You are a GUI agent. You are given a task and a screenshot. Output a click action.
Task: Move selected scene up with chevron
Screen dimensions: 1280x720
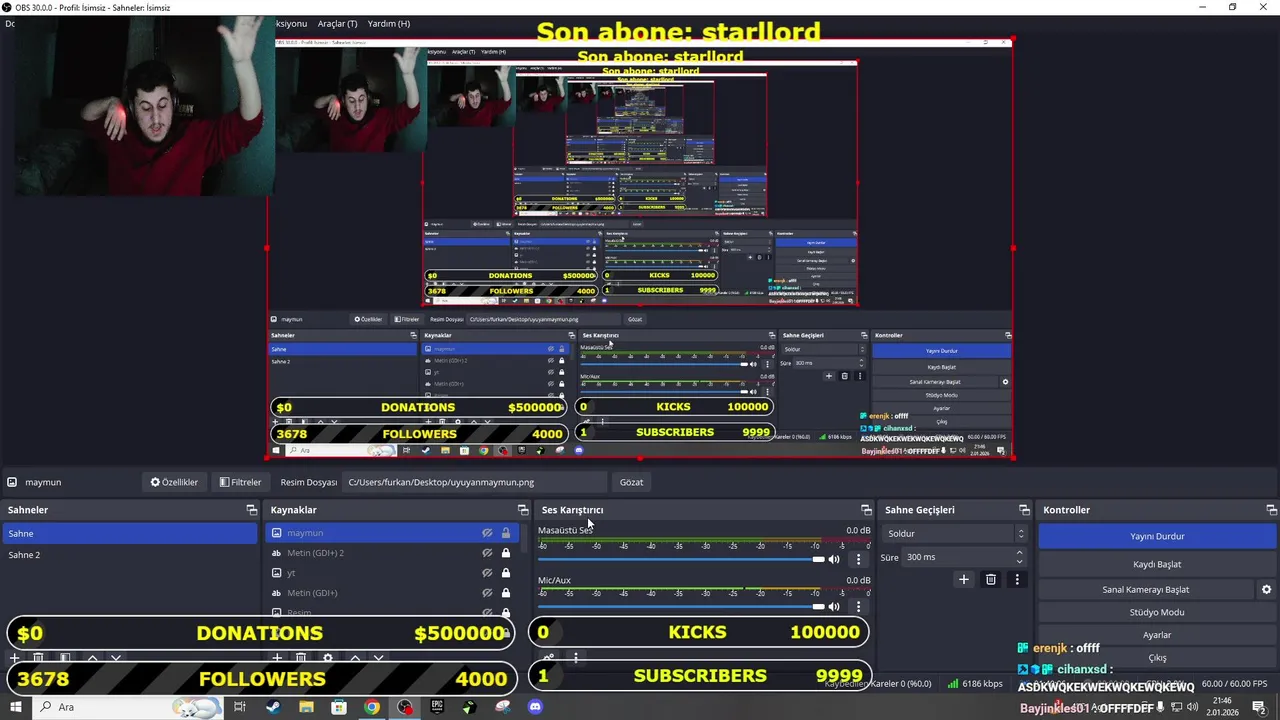[x=92, y=658]
